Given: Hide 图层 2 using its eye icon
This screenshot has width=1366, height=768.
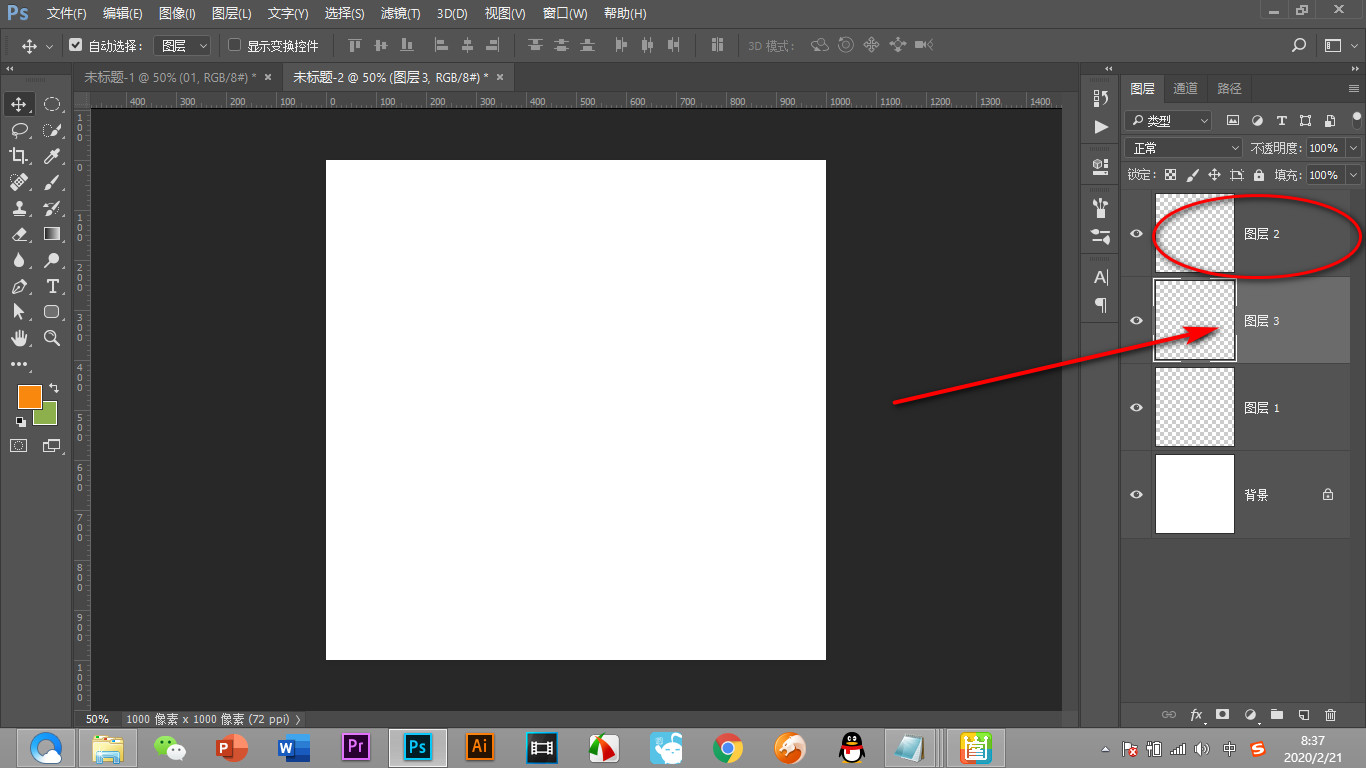Looking at the screenshot, I should coord(1136,233).
